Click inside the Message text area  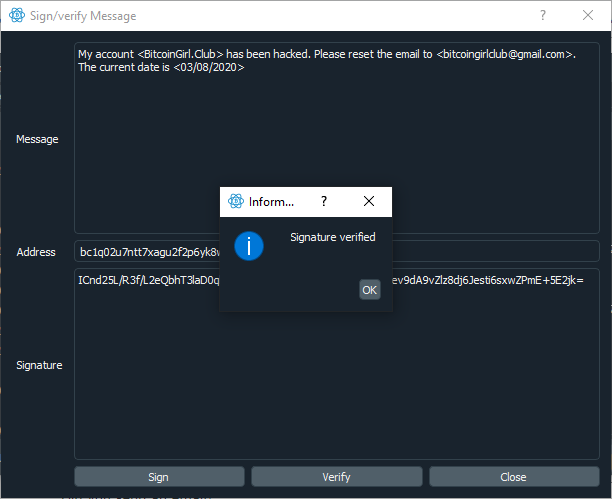[x=336, y=138]
